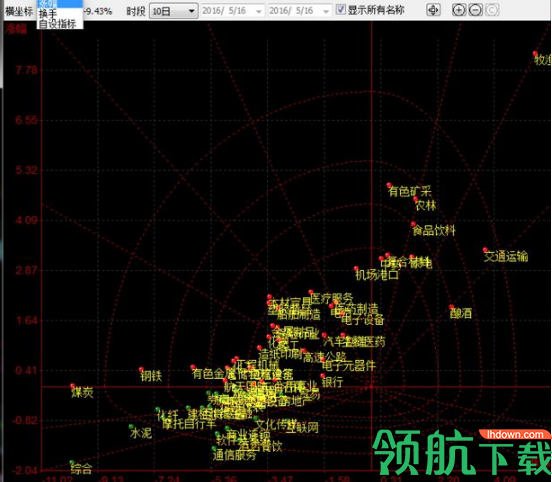Screen dimensions: 552x482
Task: Select the 酿酒 data point
Action: tap(451, 307)
